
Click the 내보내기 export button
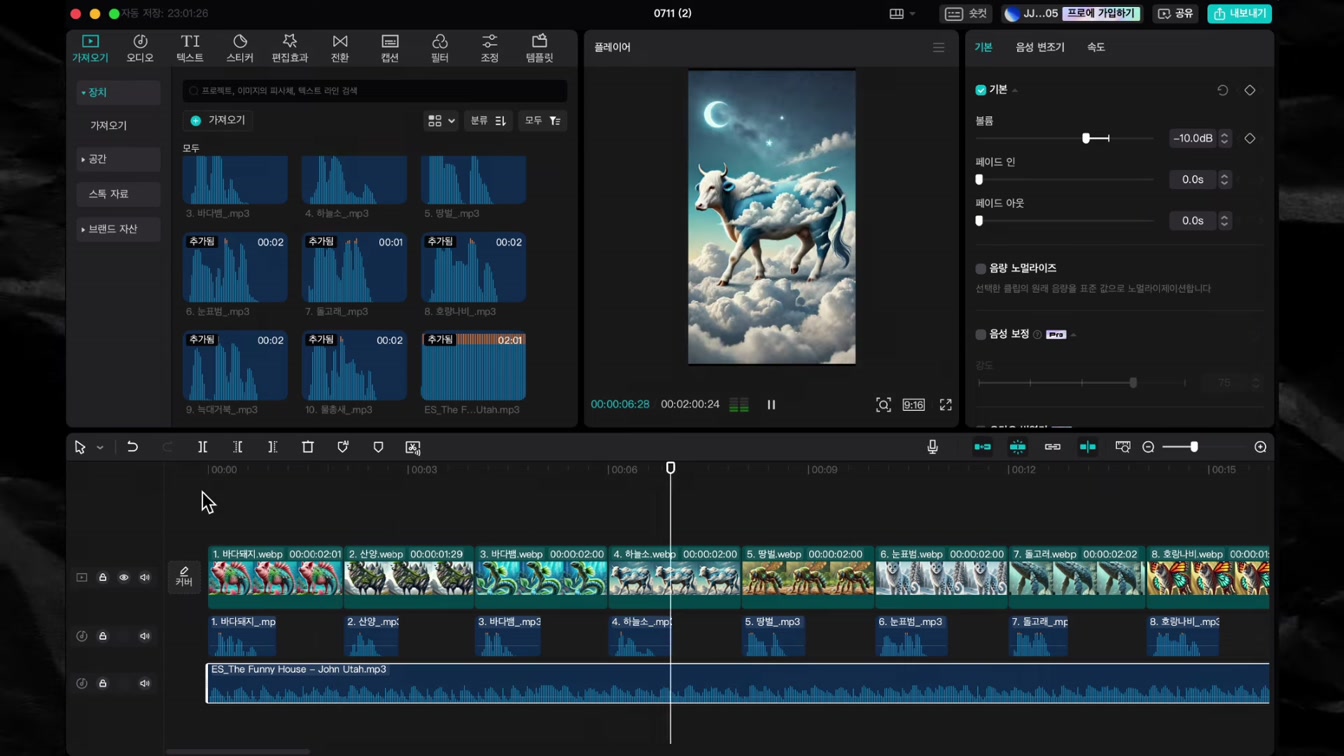pos(1240,14)
